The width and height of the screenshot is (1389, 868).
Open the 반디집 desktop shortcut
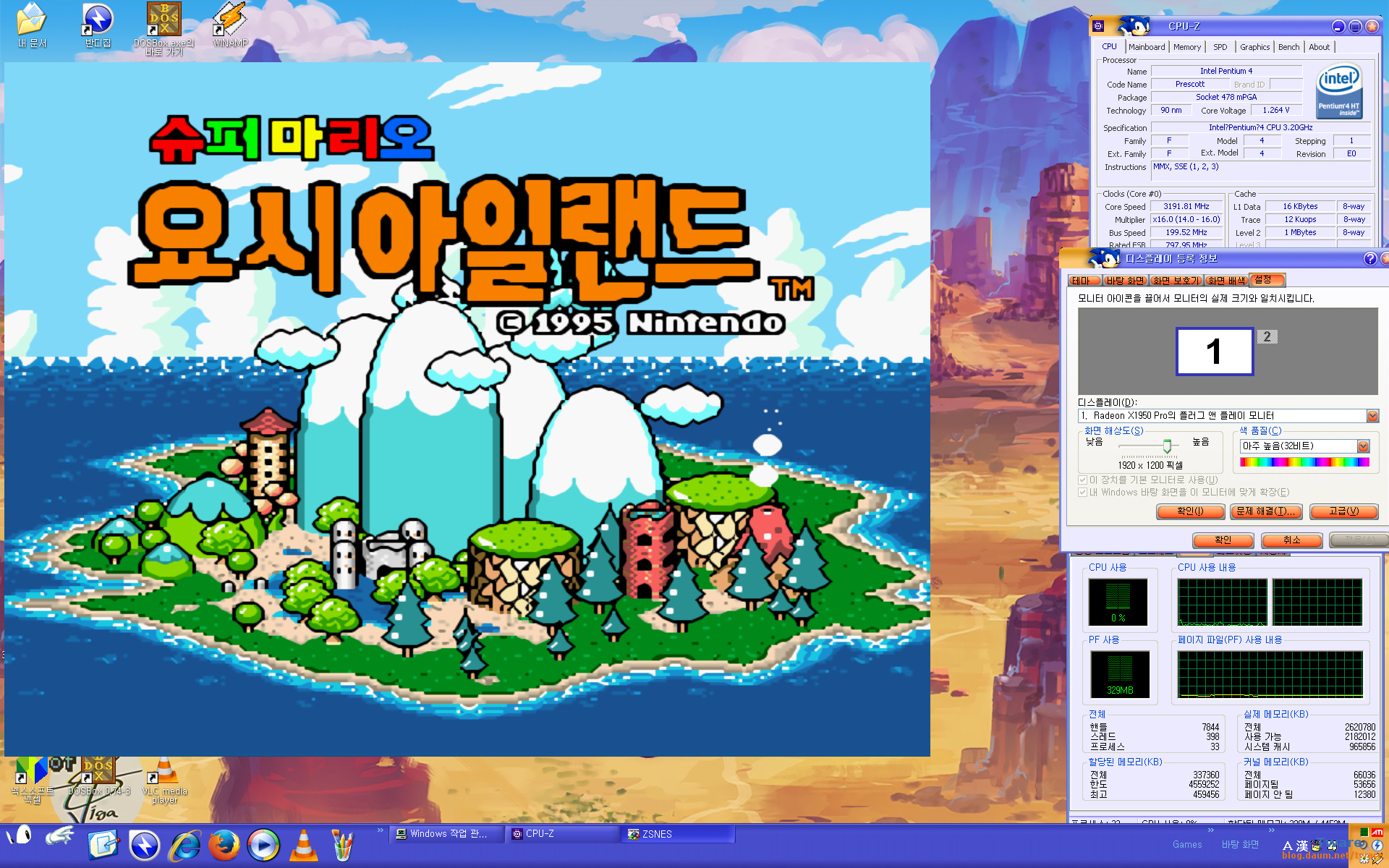(x=98, y=25)
